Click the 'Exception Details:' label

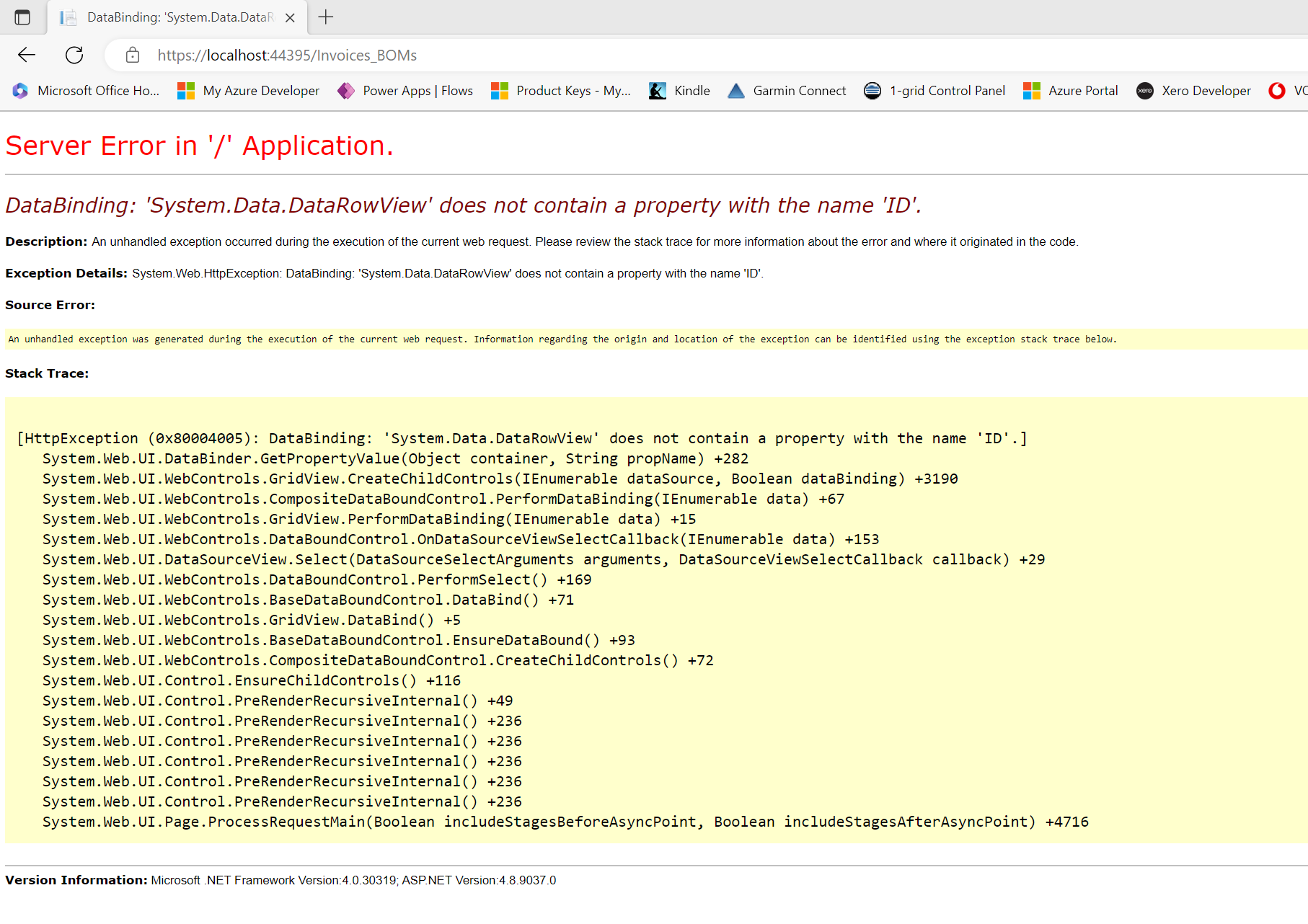[x=66, y=273]
